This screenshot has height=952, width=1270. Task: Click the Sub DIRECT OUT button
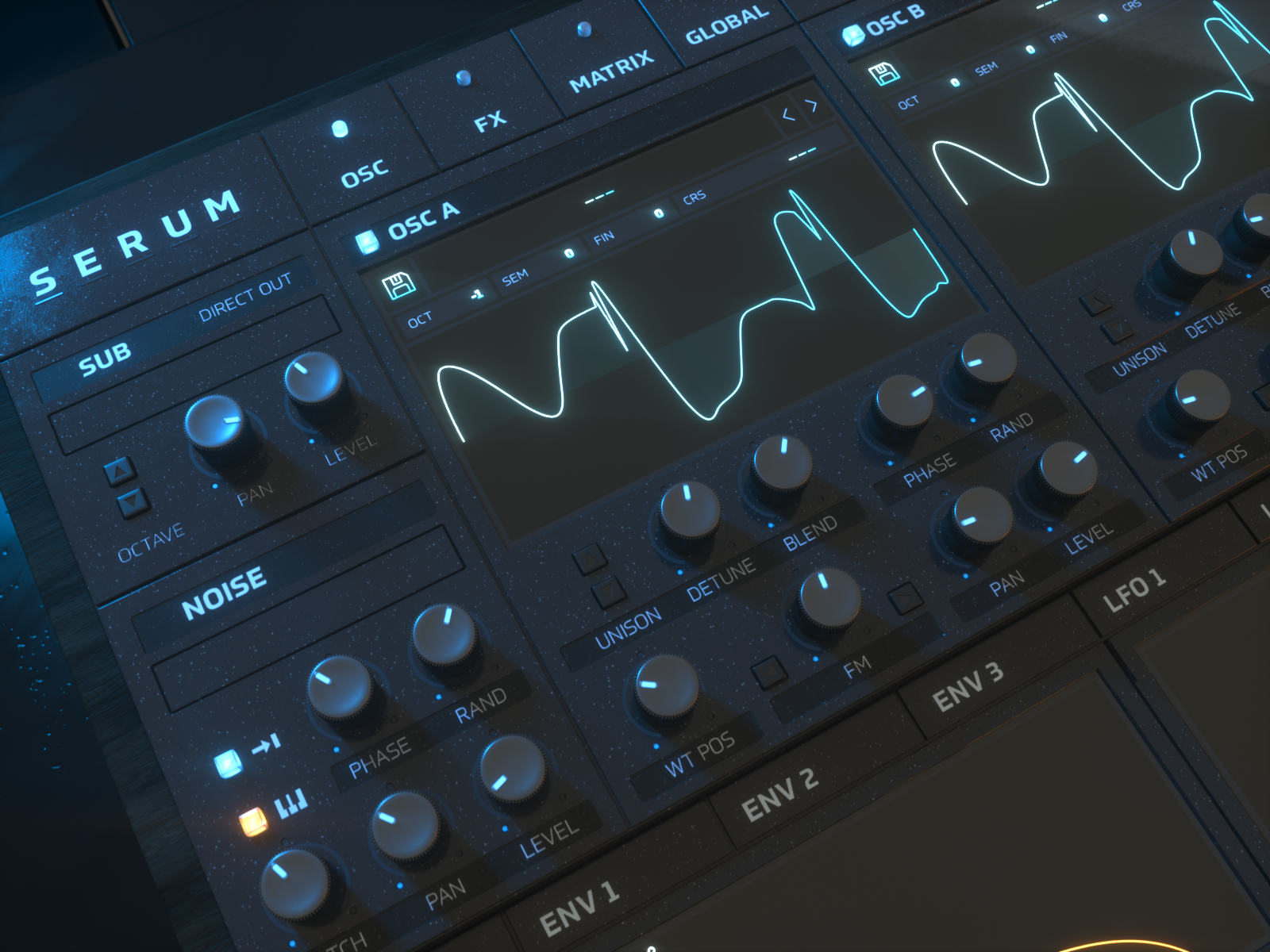(244, 297)
